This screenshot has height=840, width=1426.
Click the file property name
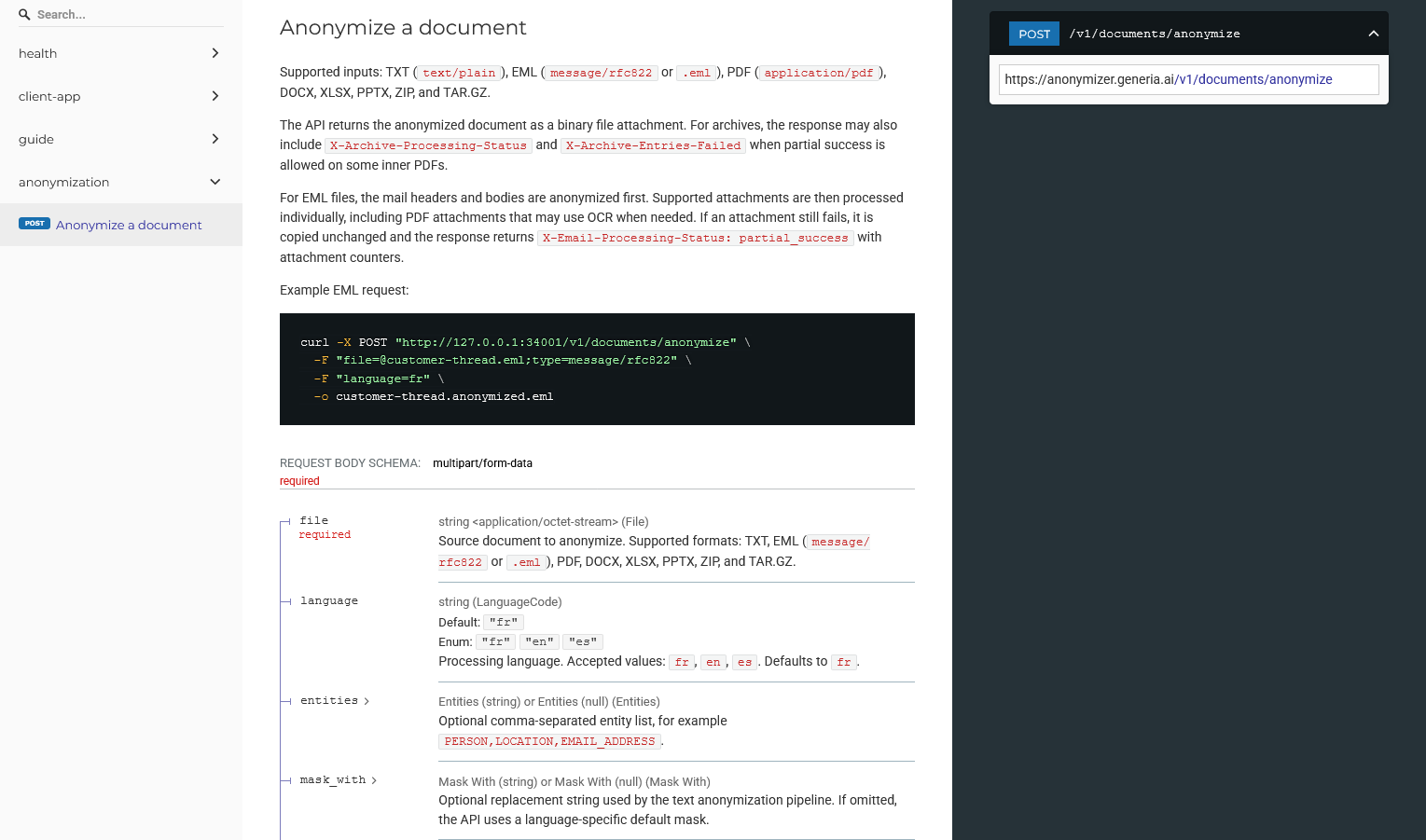314,520
